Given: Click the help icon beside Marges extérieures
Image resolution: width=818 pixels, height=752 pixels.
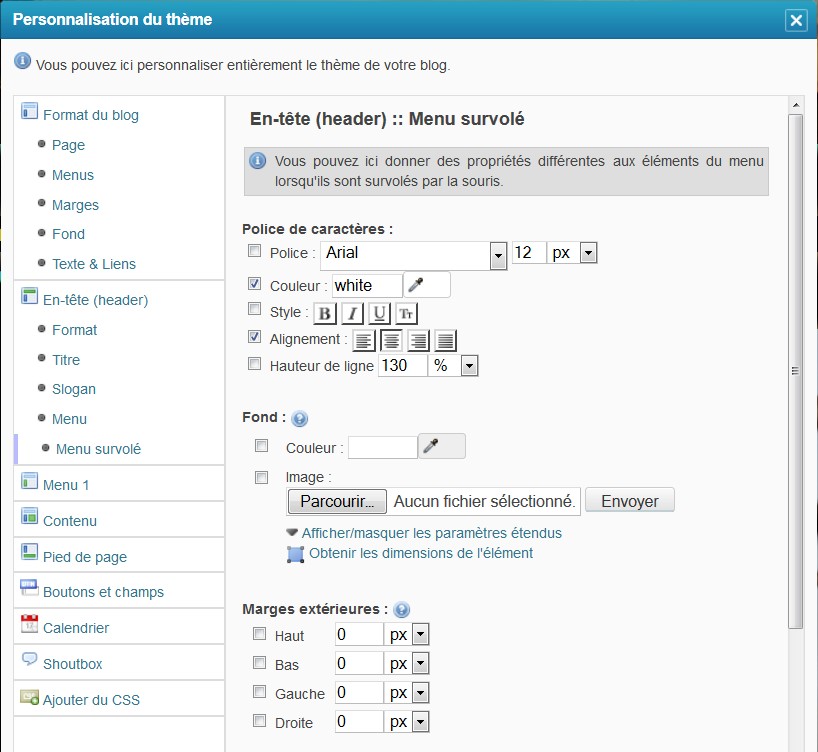Looking at the screenshot, I should click(x=402, y=609).
